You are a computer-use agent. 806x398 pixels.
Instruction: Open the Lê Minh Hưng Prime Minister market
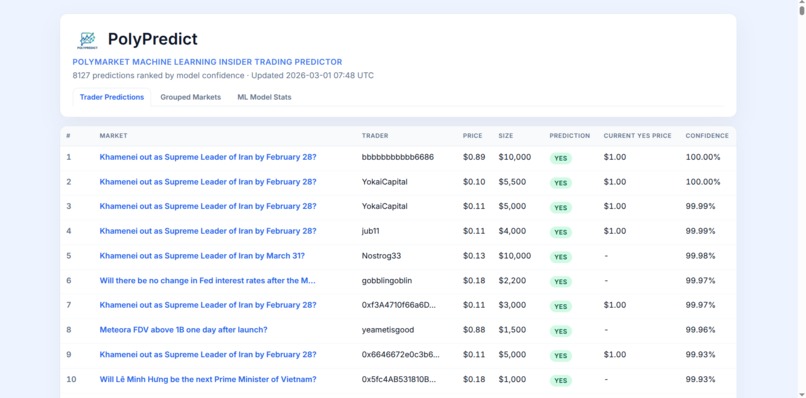tap(208, 379)
